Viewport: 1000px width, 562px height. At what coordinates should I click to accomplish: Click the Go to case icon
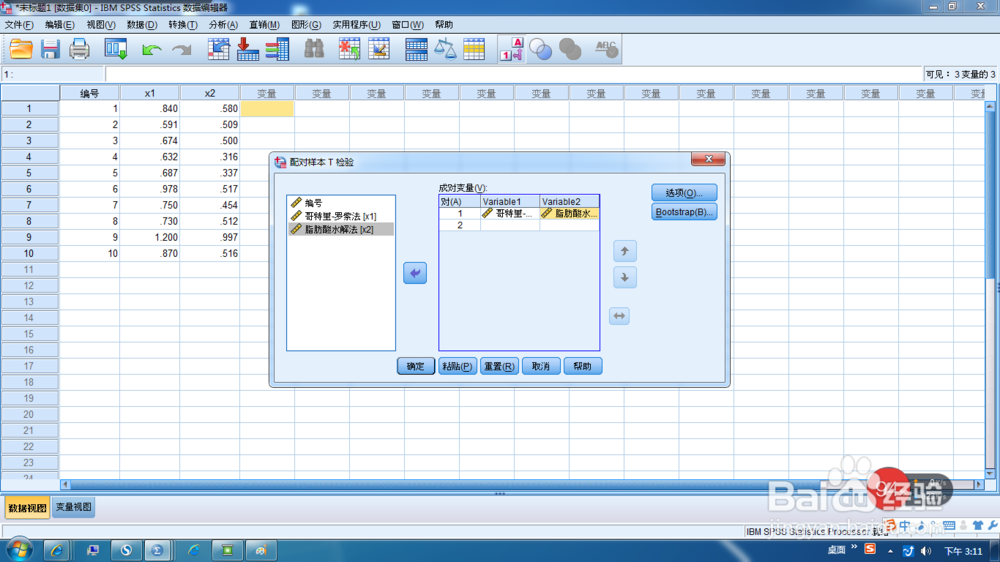[219, 49]
